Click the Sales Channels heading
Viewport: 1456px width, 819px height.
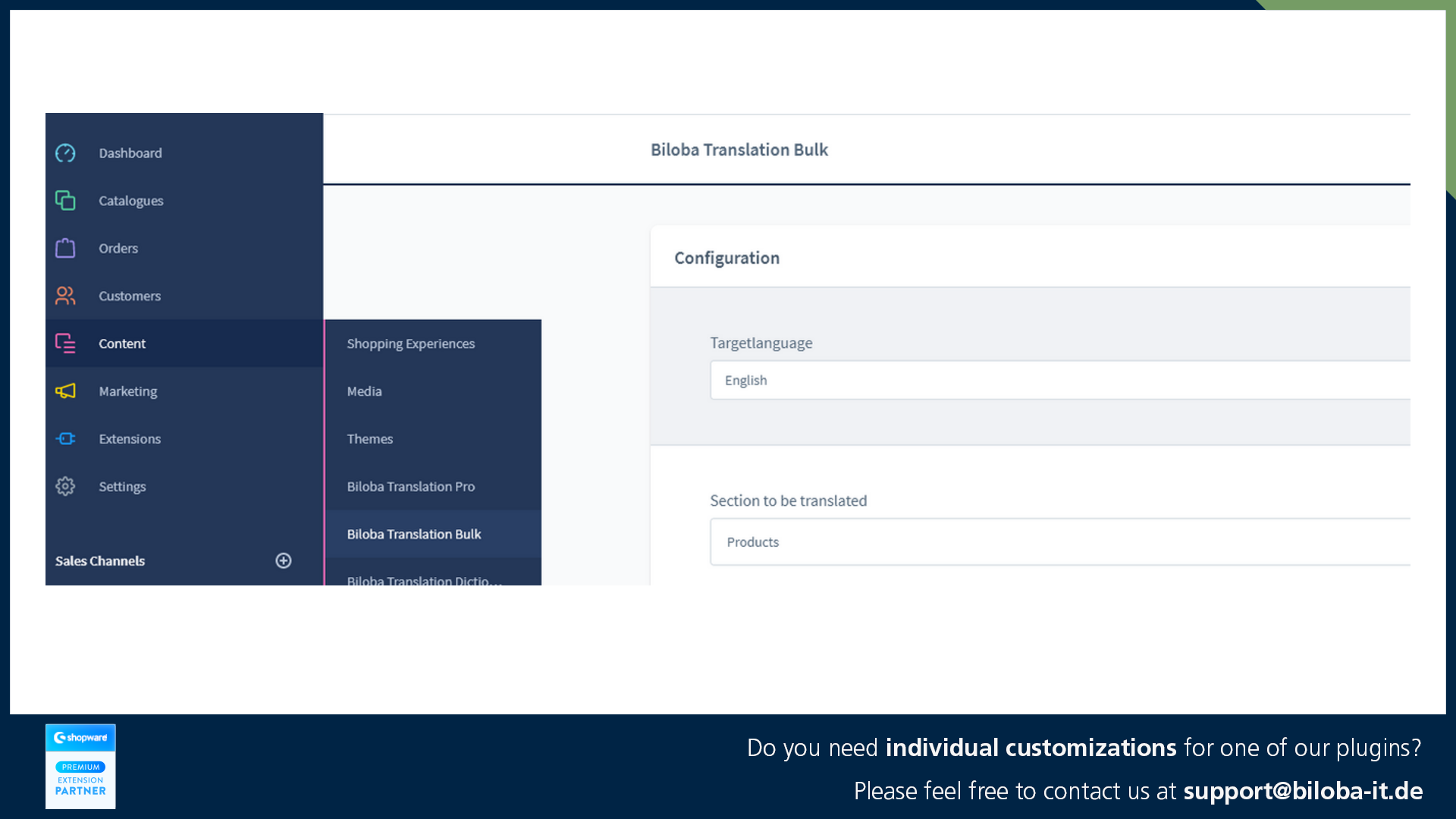click(100, 561)
